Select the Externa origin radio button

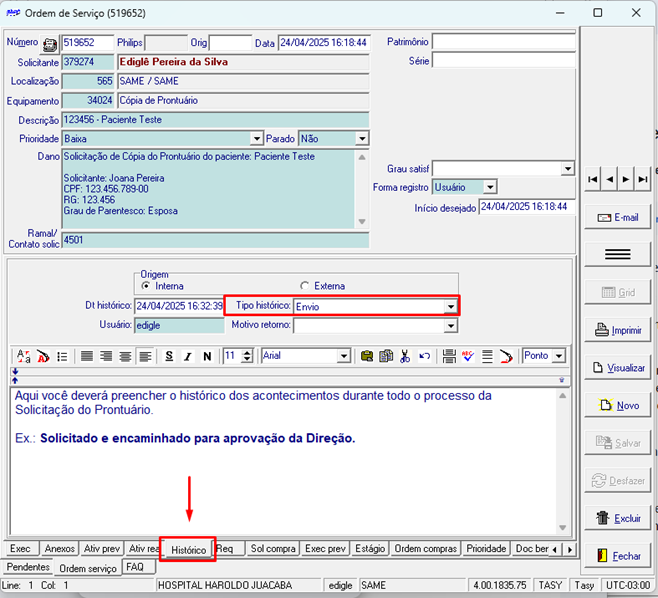(x=304, y=286)
